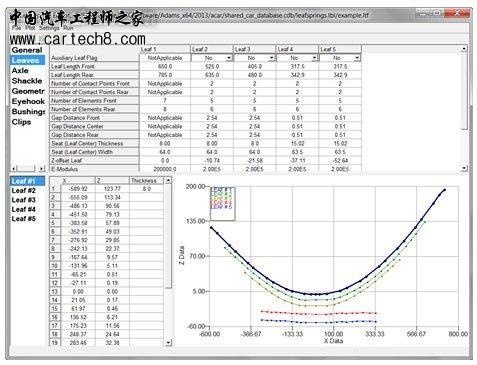The image size is (477, 365).
Task: Open the Plot menu
Action: point(30,28)
